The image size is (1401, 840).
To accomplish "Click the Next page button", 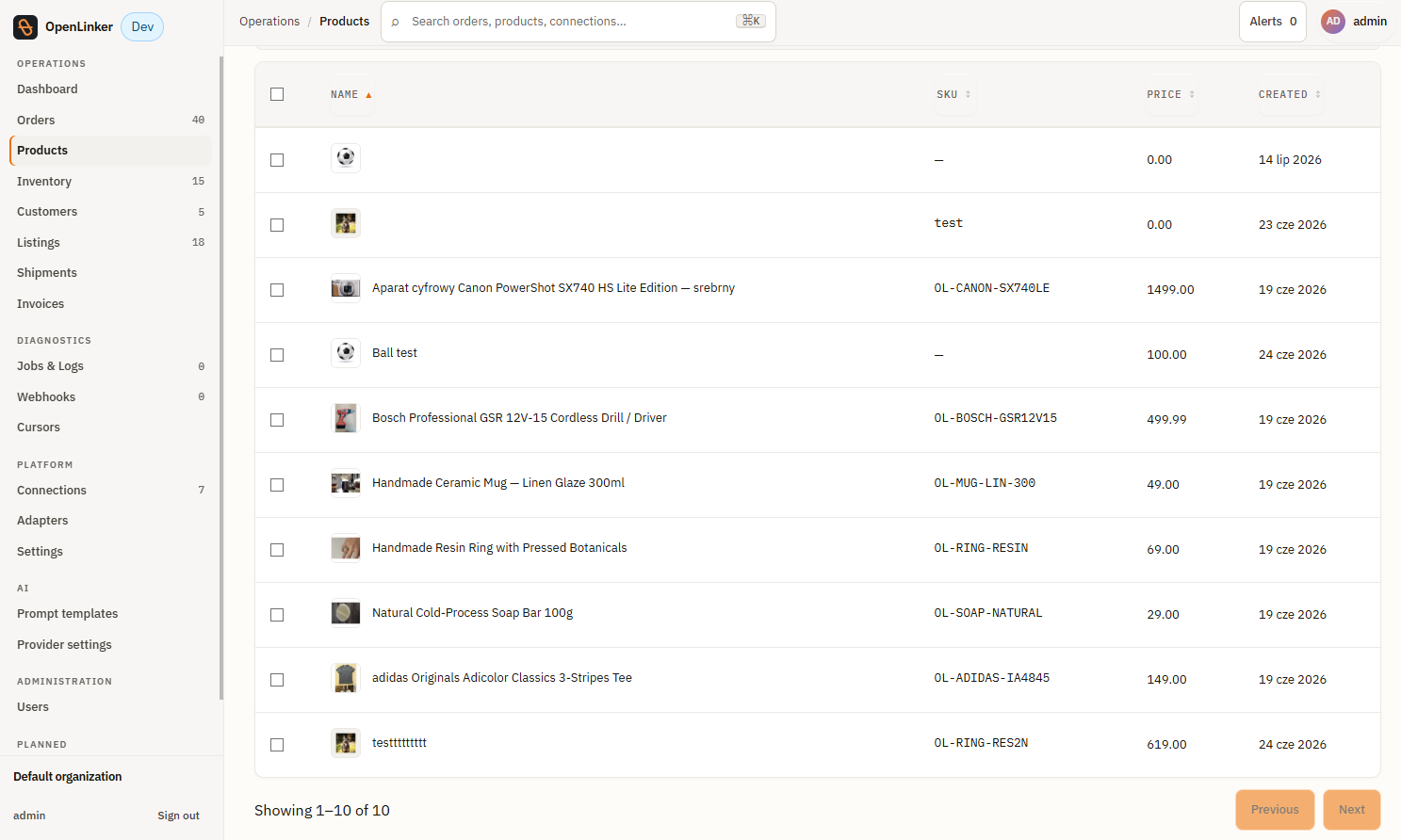I will [1352, 810].
